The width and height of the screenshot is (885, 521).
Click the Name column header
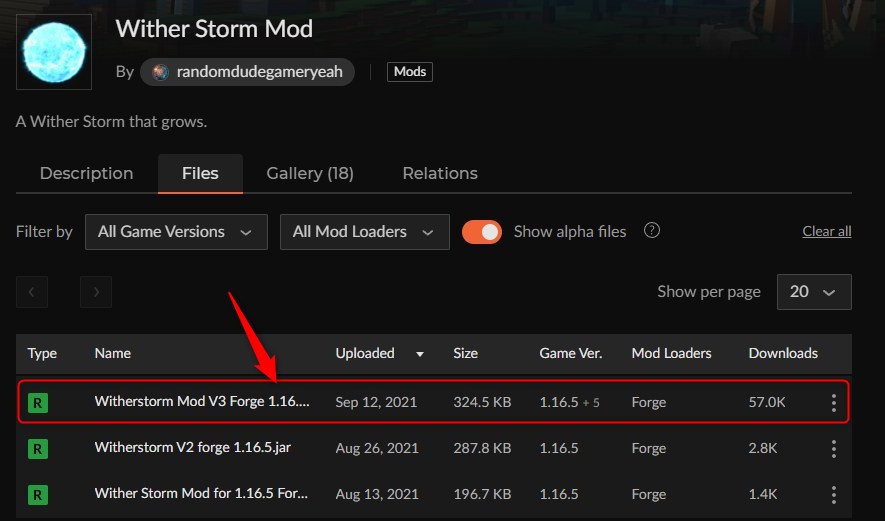coord(113,353)
